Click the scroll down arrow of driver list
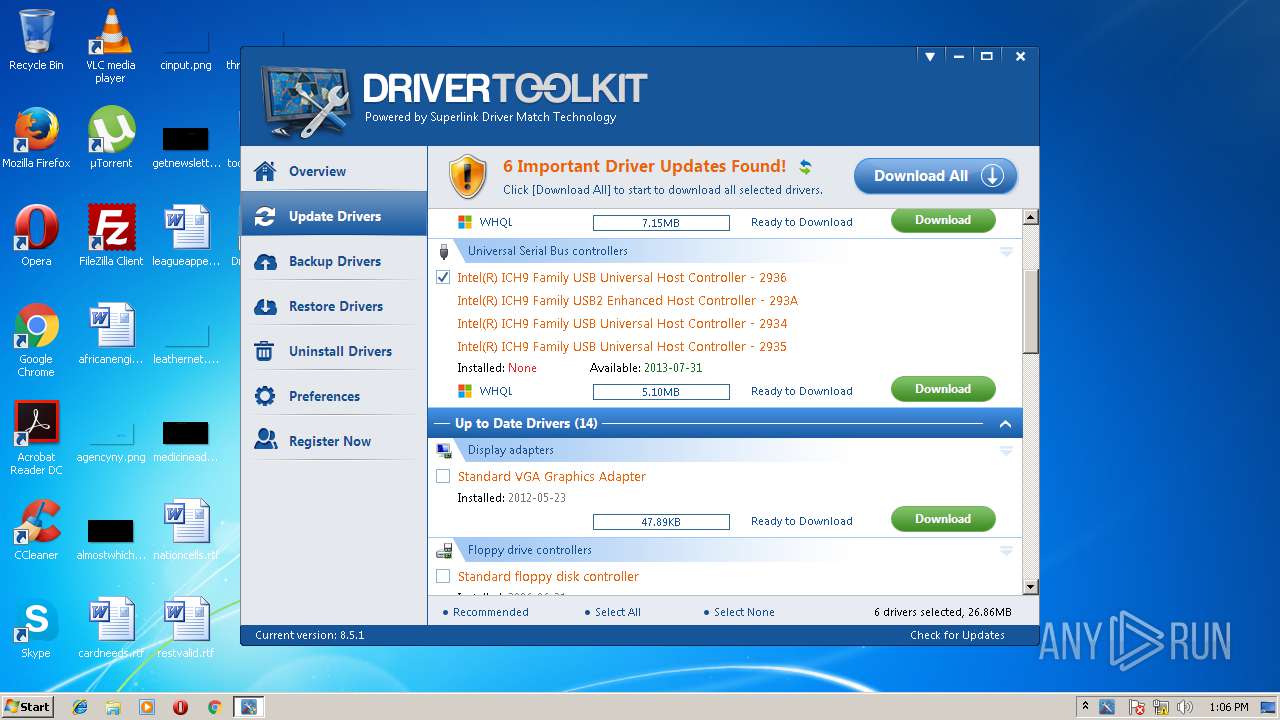Viewport: 1280px width, 720px height. [1031, 587]
